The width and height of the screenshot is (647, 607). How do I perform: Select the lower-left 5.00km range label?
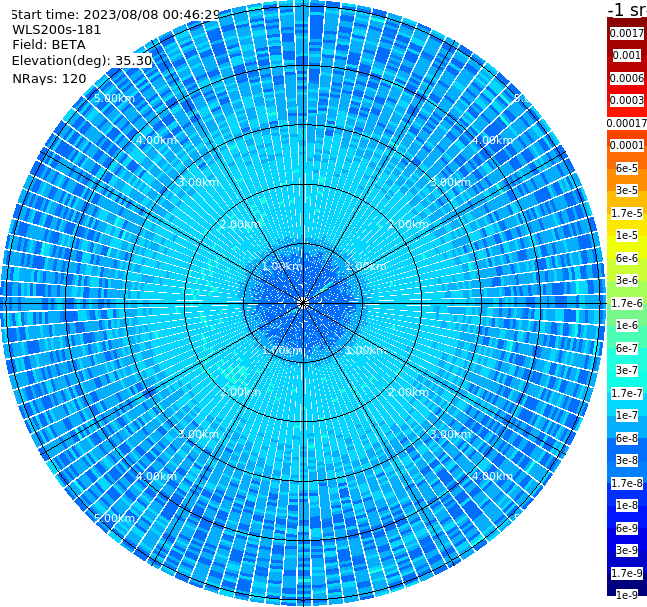pos(114,518)
